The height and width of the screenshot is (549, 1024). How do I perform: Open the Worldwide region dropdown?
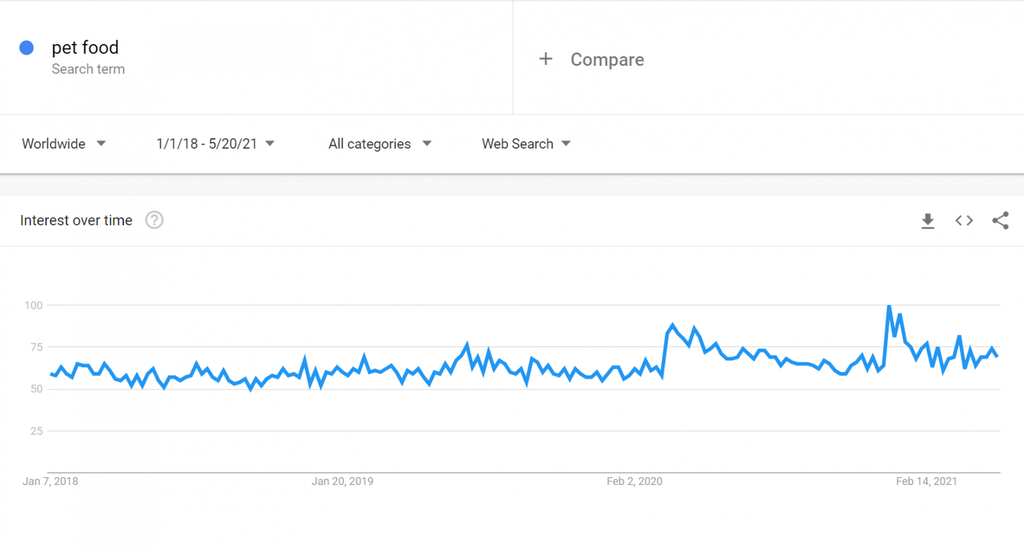tap(64, 144)
